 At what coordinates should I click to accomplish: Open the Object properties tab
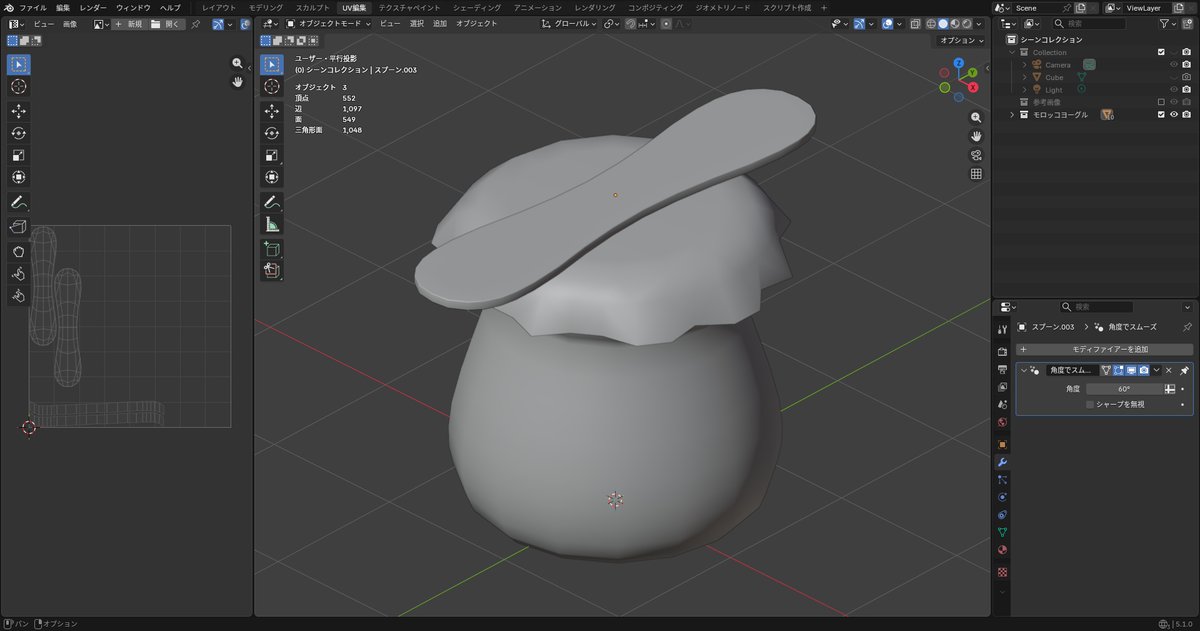point(1002,444)
